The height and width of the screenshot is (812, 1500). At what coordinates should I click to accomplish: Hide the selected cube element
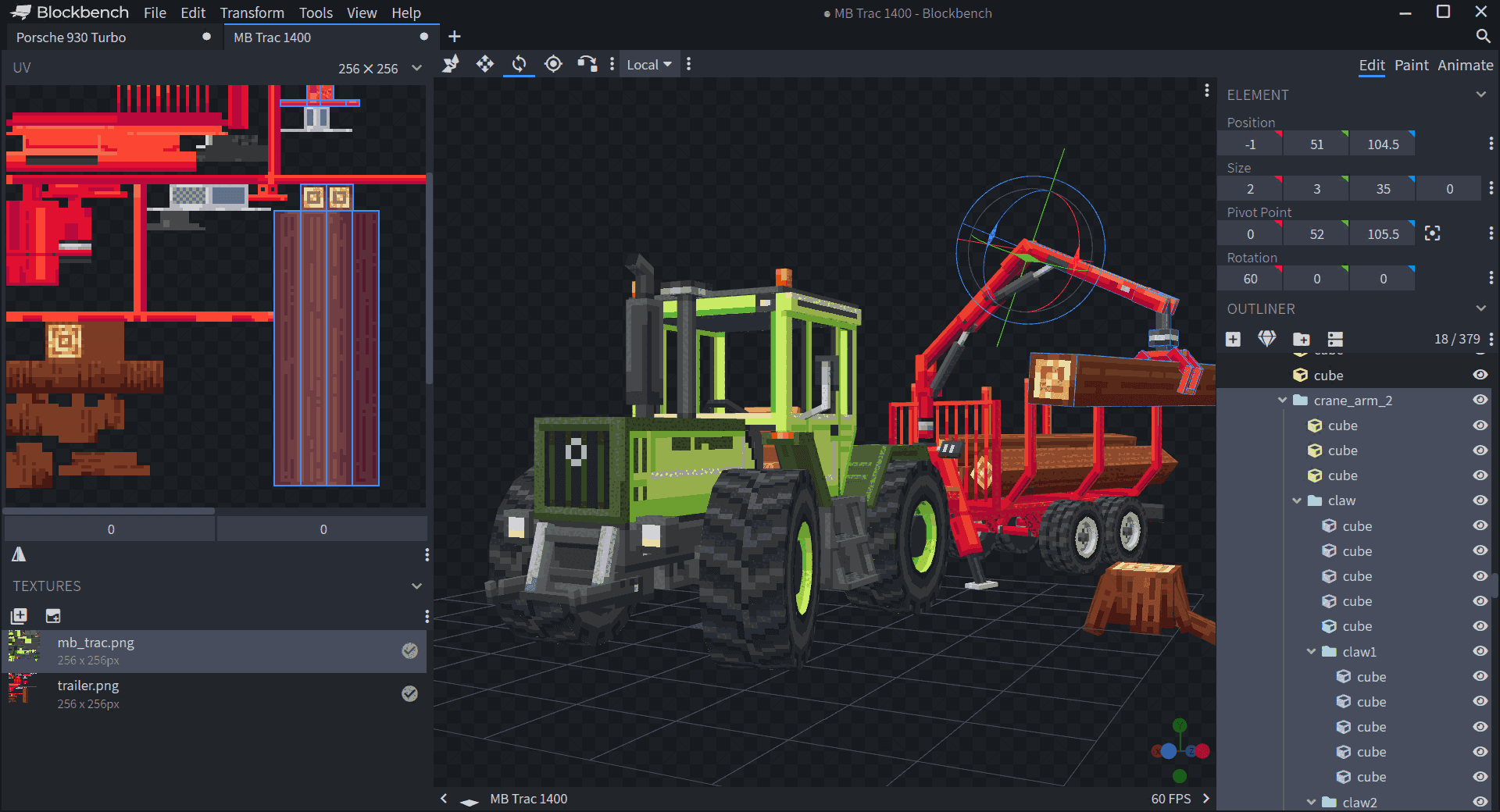point(1480,375)
